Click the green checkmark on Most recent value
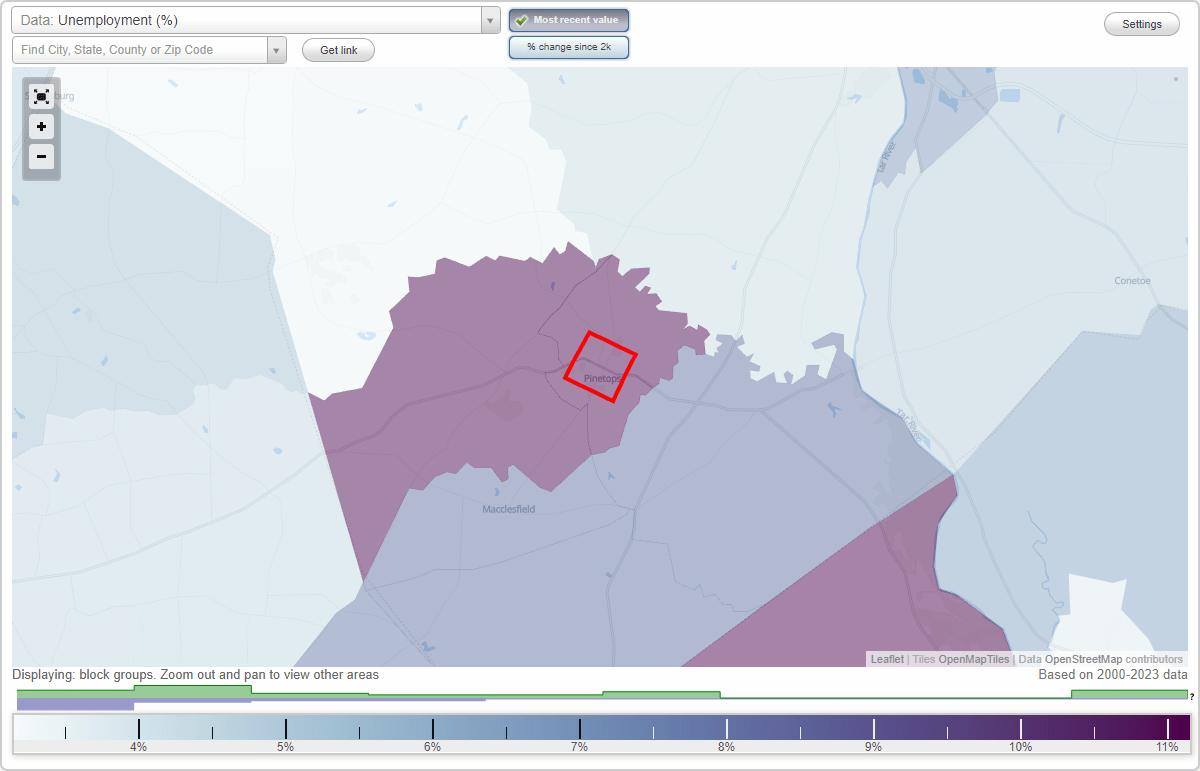 522,19
